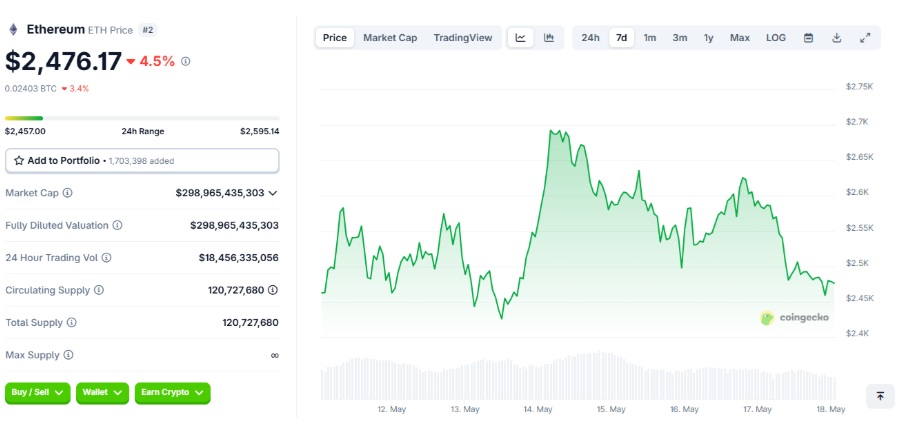
Task: Open the Buy / Sell dropdown
Action: coord(38,393)
